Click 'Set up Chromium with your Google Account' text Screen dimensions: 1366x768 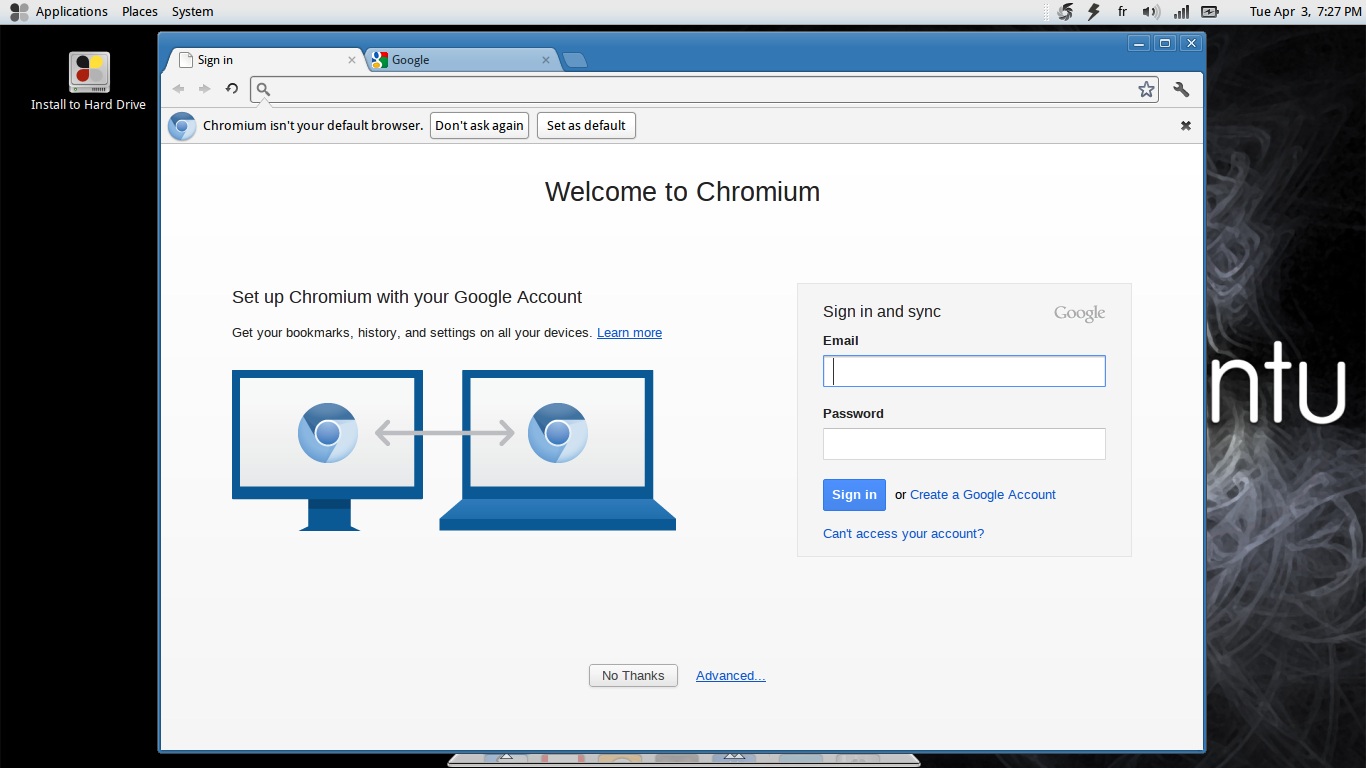pos(407,297)
